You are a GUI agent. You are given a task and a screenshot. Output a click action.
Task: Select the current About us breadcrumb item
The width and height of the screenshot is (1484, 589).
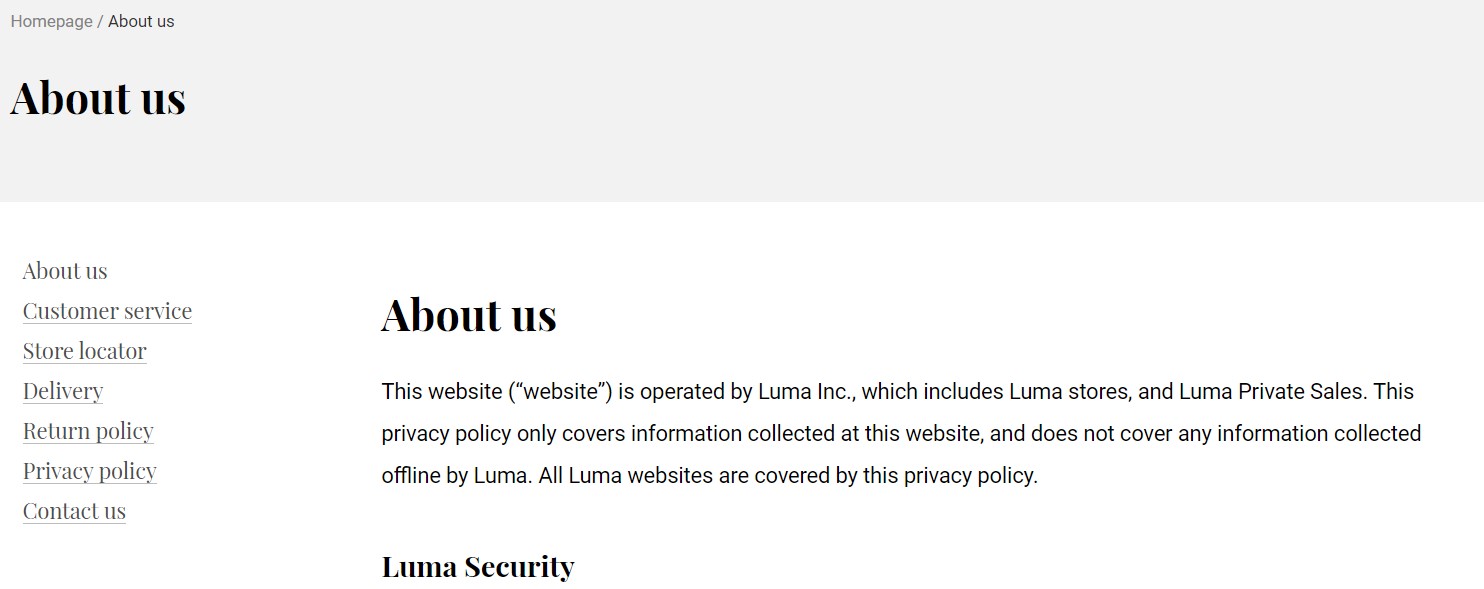141,21
